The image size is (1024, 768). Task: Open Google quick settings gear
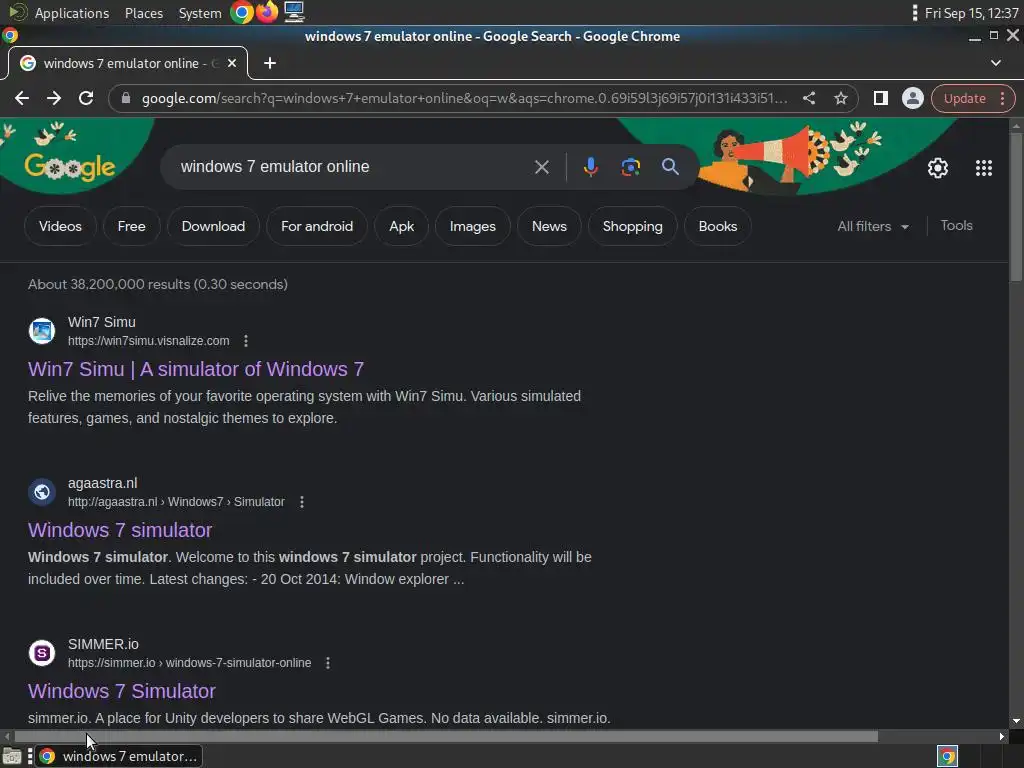click(x=938, y=168)
